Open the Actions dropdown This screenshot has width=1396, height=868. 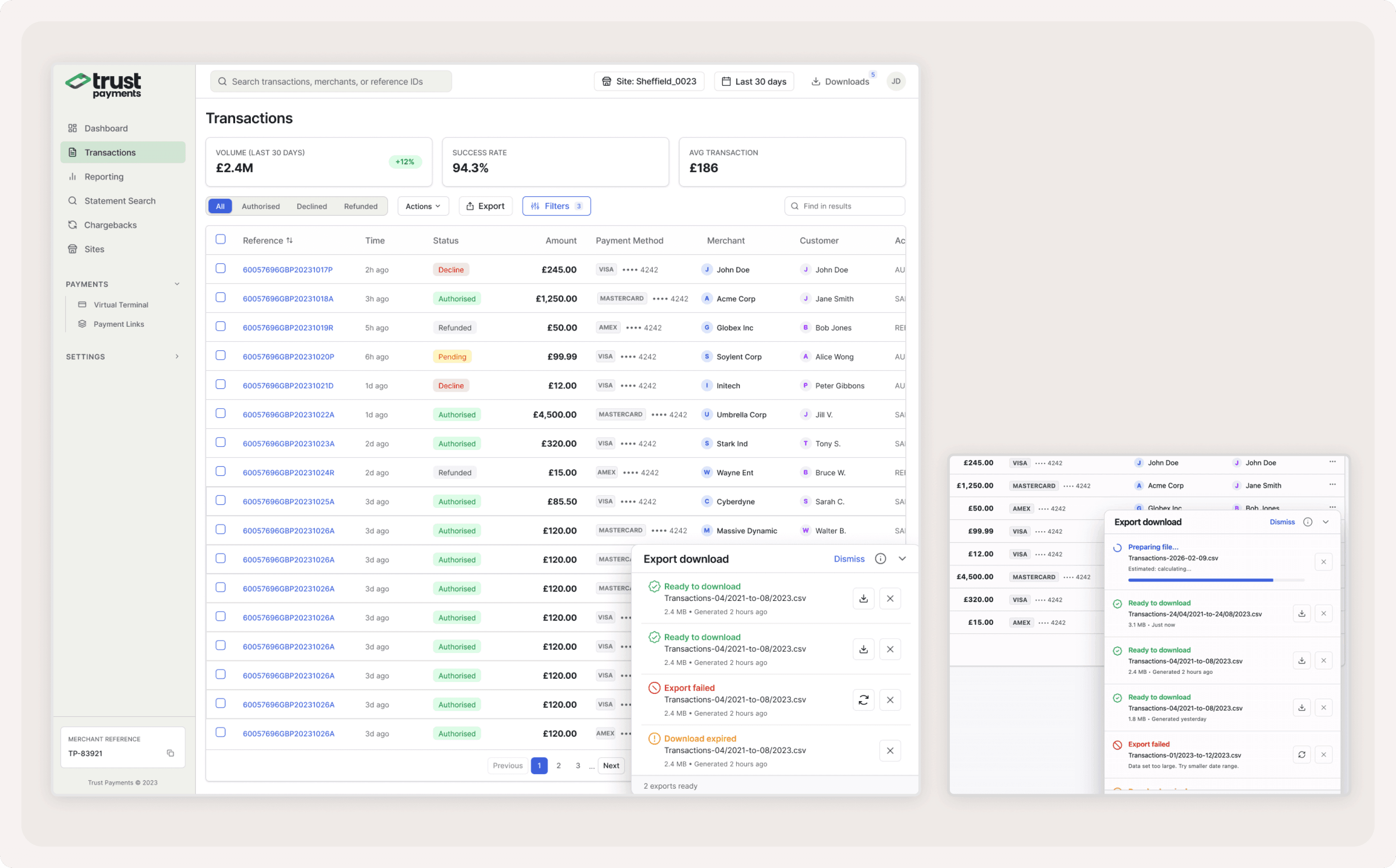(x=423, y=206)
